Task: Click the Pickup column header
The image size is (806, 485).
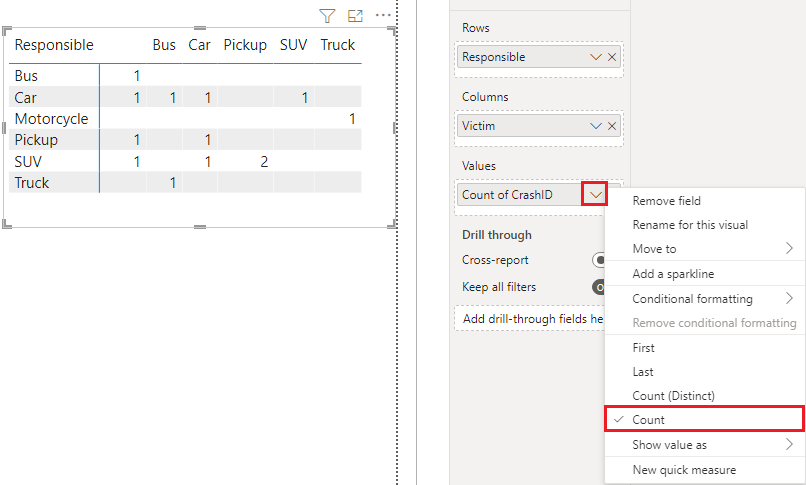Action: [245, 45]
